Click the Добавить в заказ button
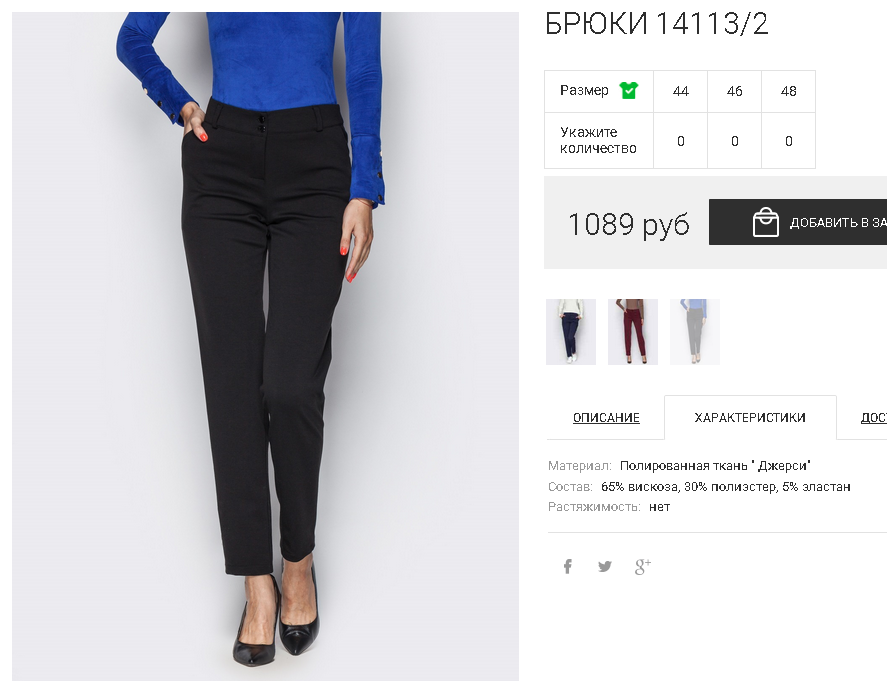Viewport: 887px width, 681px height. pos(798,222)
